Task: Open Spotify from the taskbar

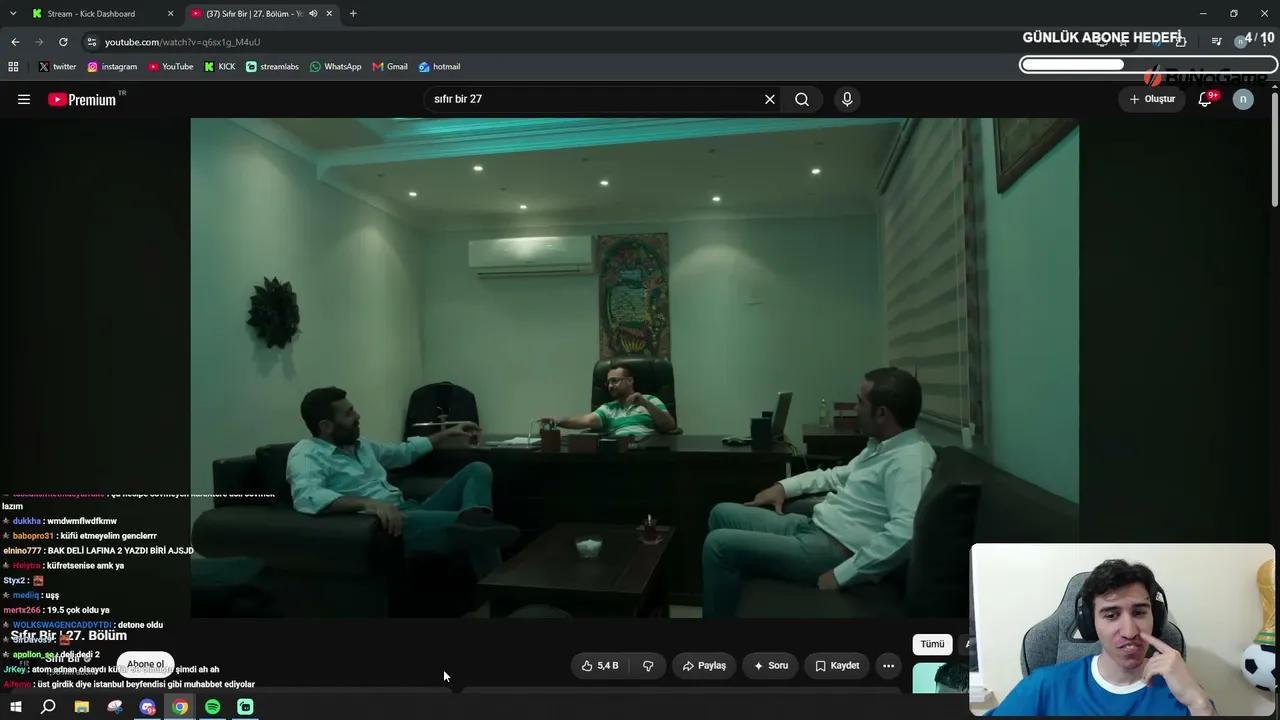Action: pos(213,707)
